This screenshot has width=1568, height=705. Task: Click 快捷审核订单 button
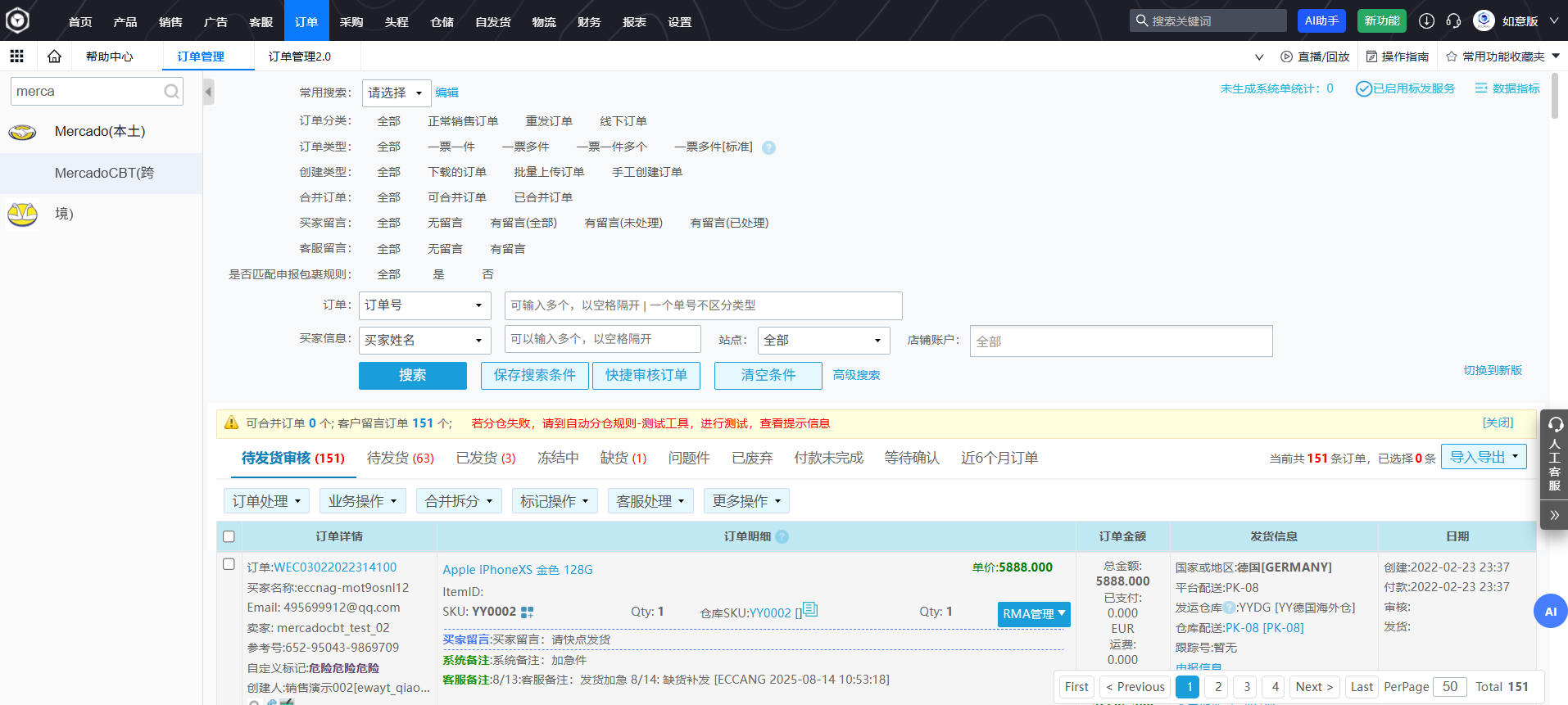646,375
